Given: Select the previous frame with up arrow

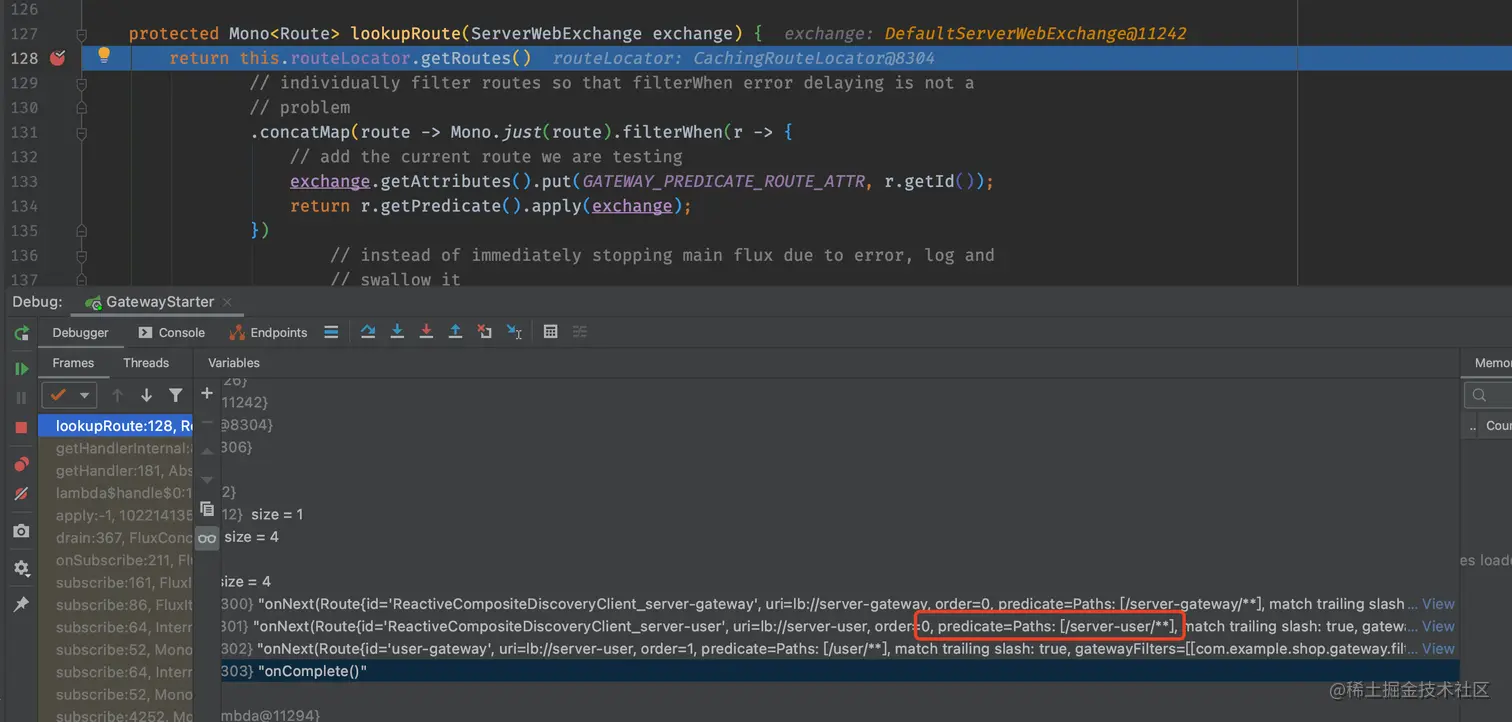Looking at the screenshot, I should 117,395.
